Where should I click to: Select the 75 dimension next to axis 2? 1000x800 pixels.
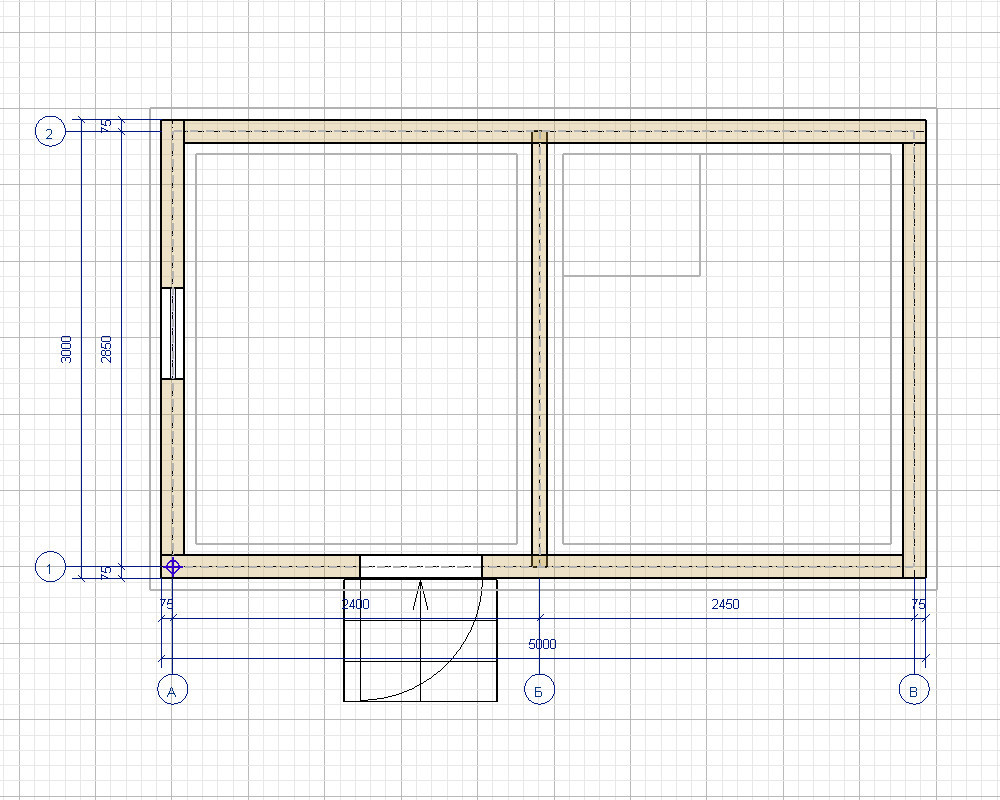107,125
